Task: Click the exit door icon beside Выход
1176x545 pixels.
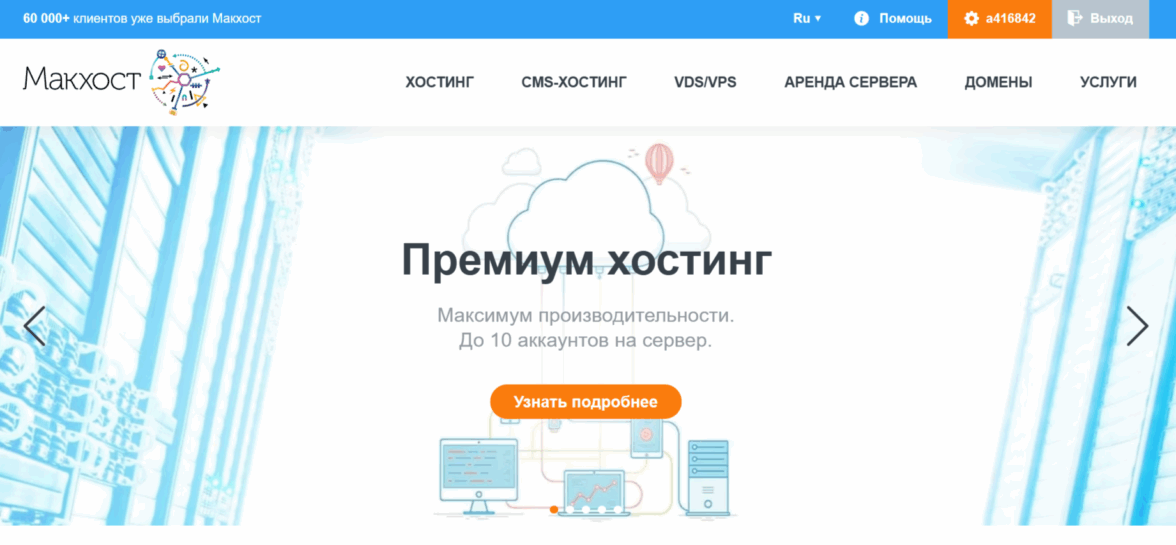Action: pyautogui.click(x=1074, y=18)
